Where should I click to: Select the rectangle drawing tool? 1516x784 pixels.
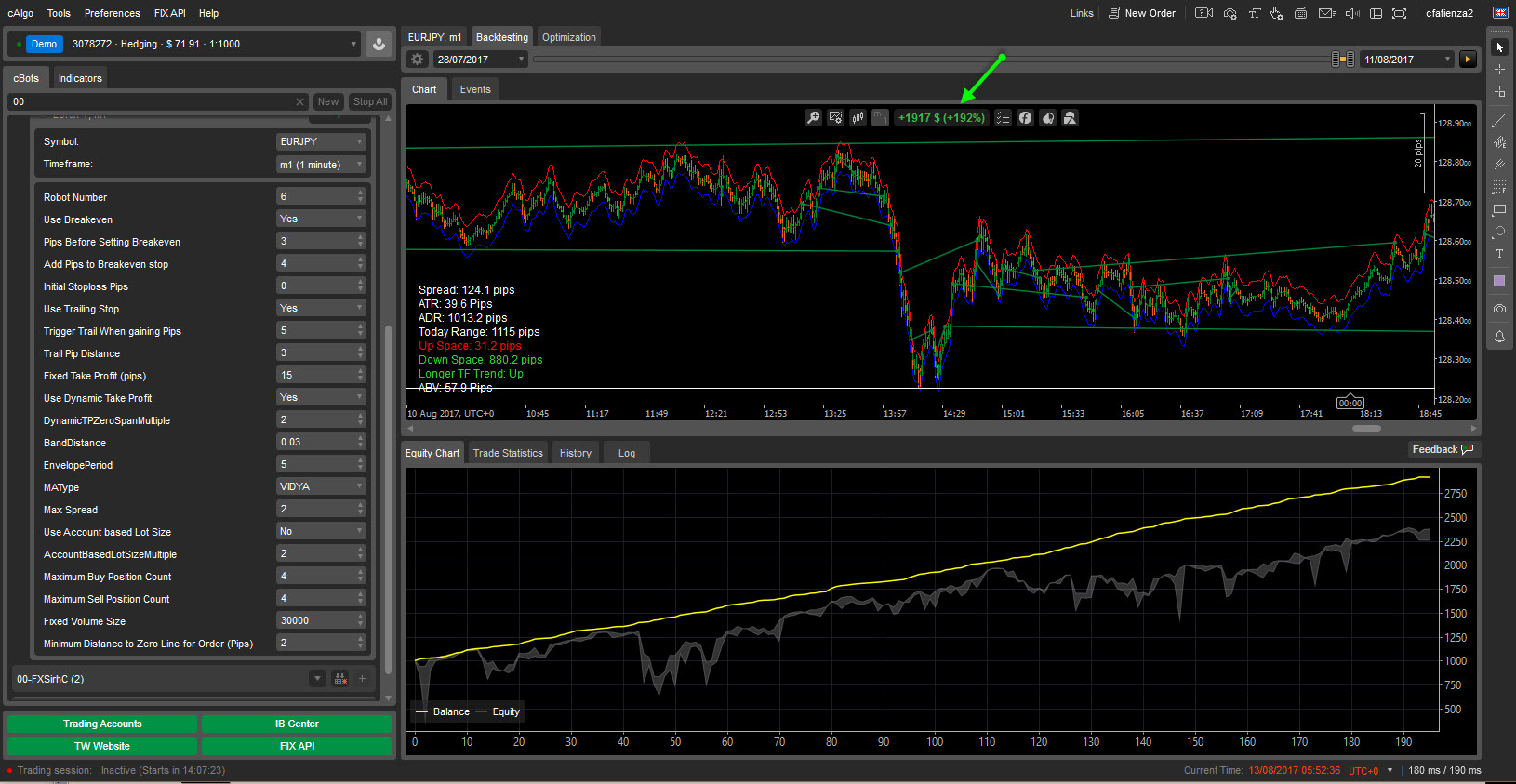coord(1499,209)
